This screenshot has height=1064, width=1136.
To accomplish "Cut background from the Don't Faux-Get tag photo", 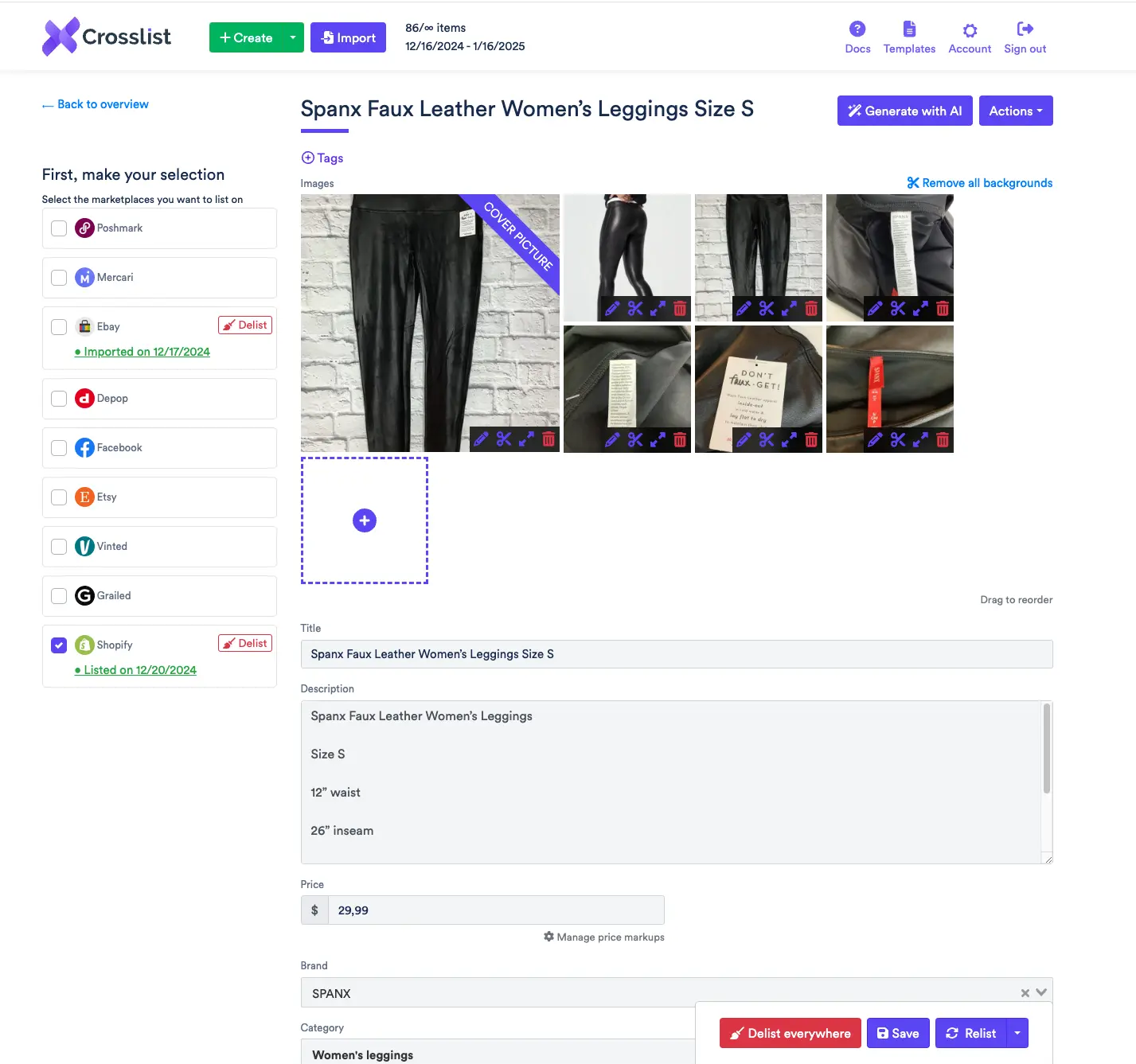I will pos(767,439).
